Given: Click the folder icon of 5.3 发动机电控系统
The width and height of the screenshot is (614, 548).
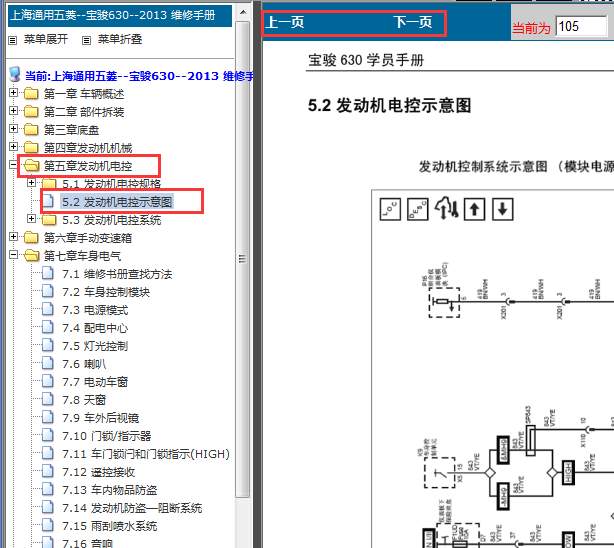Looking at the screenshot, I should click(x=49, y=220).
